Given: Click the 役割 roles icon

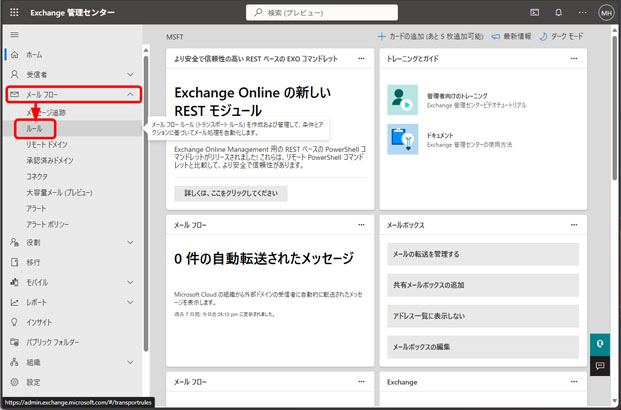Looking at the screenshot, I should click(x=15, y=242).
